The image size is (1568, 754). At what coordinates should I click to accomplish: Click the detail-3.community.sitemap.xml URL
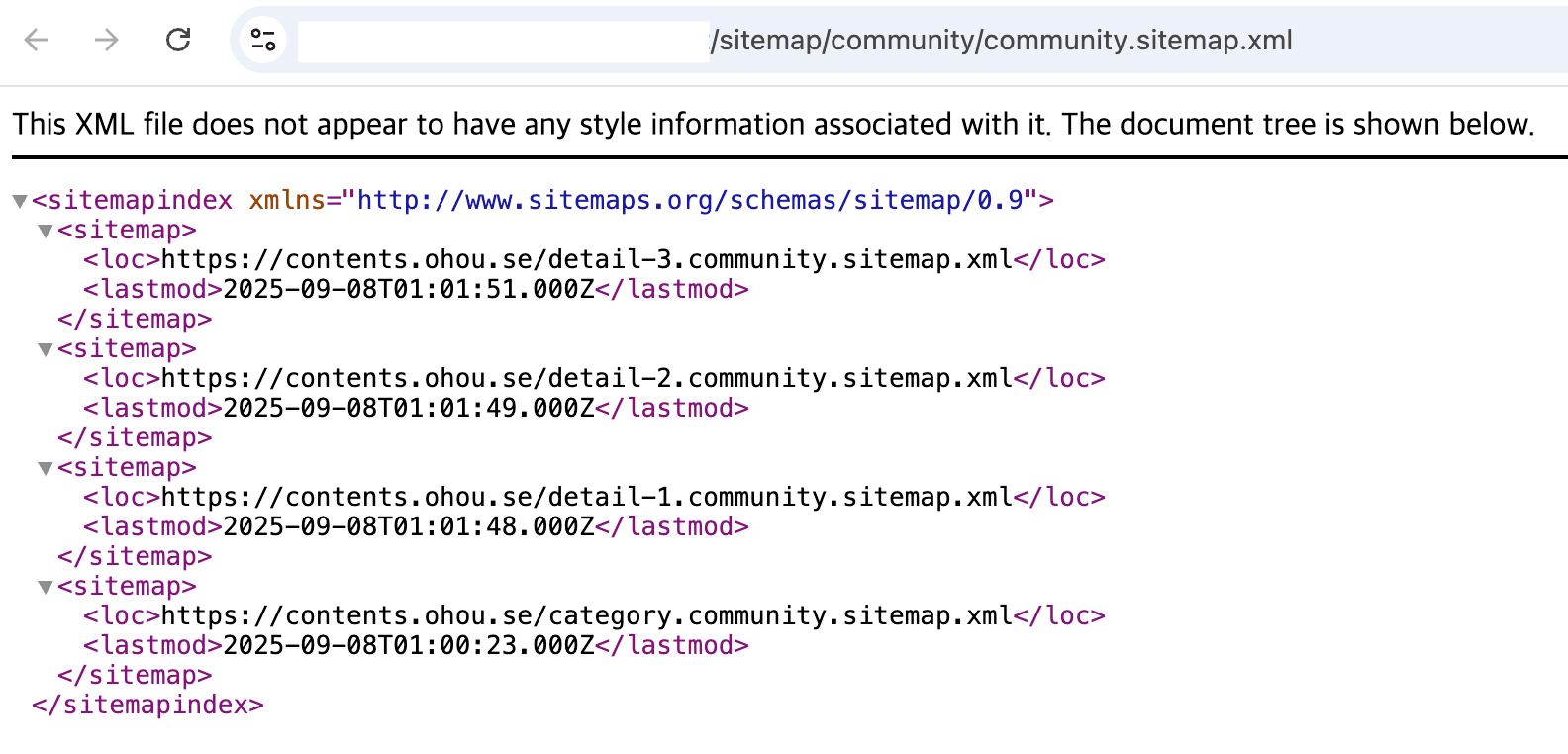click(586, 259)
